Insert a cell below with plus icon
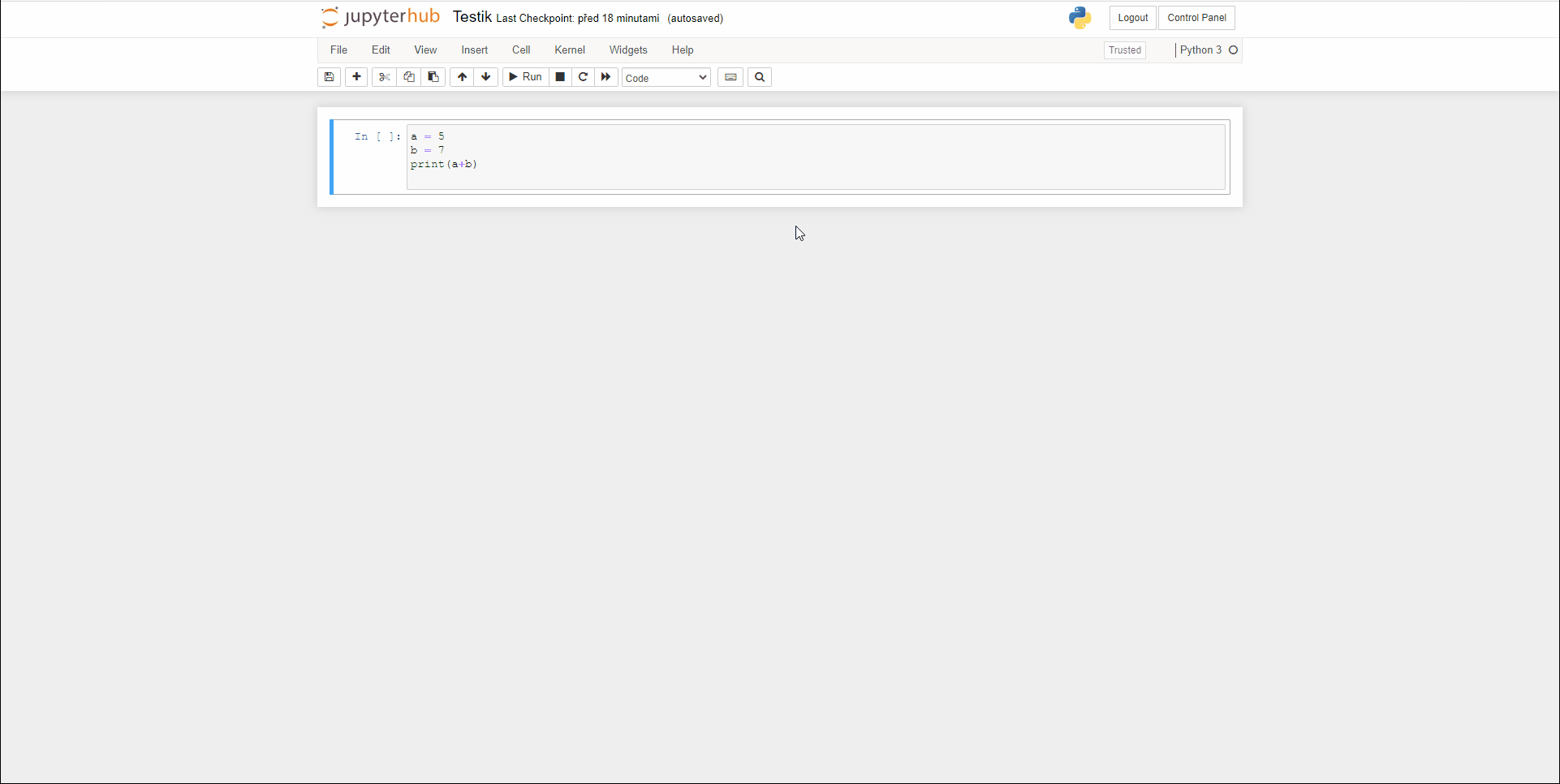Image resolution: width=1560 pixels, height=784 pixels. tap(356, 77)
